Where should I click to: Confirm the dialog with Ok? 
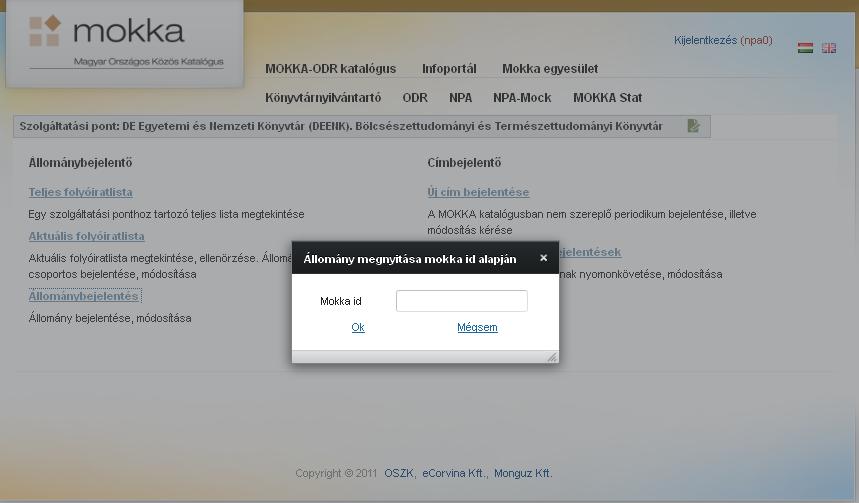(x=358, y=327)
